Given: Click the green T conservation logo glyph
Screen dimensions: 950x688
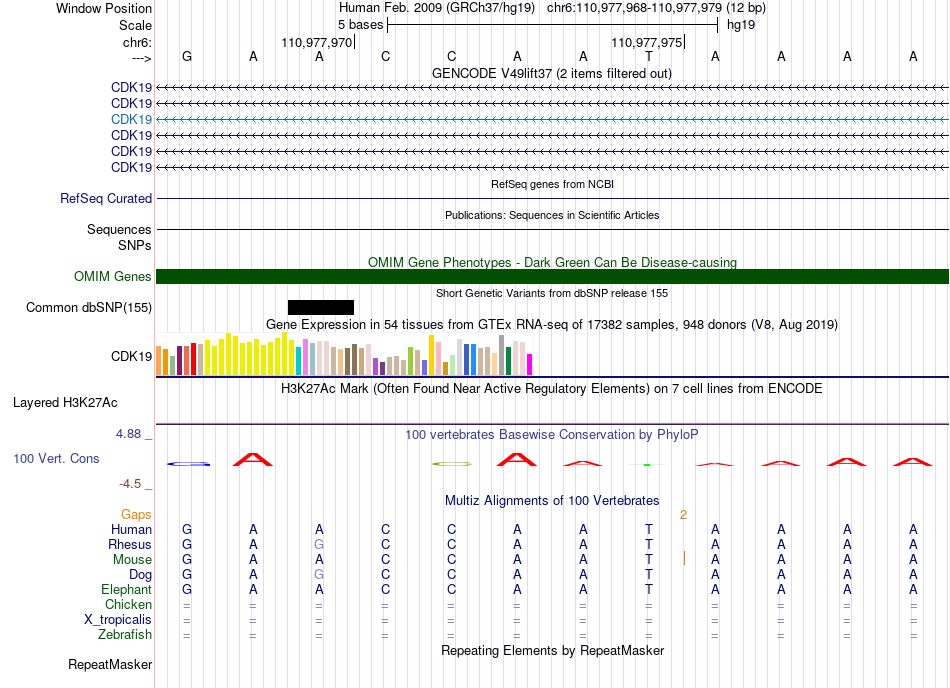Looking at the screenshot, I should click(646, 465).
